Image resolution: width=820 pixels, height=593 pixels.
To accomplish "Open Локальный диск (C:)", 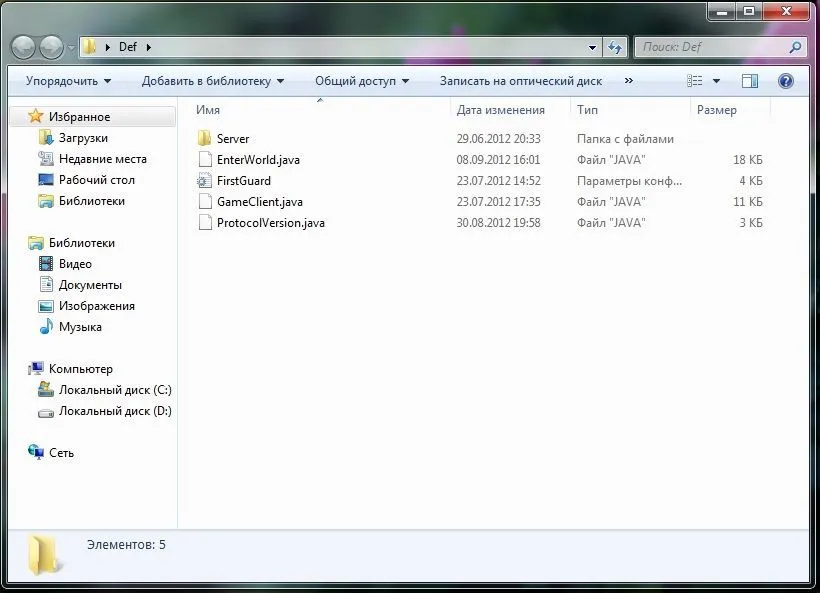I will 115,390.
